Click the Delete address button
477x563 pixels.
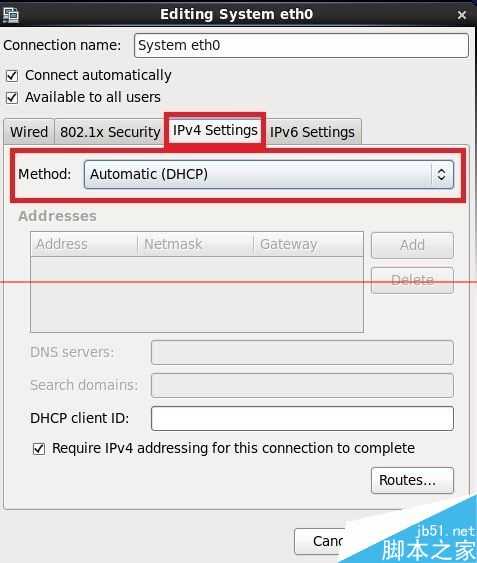point(412,280)
